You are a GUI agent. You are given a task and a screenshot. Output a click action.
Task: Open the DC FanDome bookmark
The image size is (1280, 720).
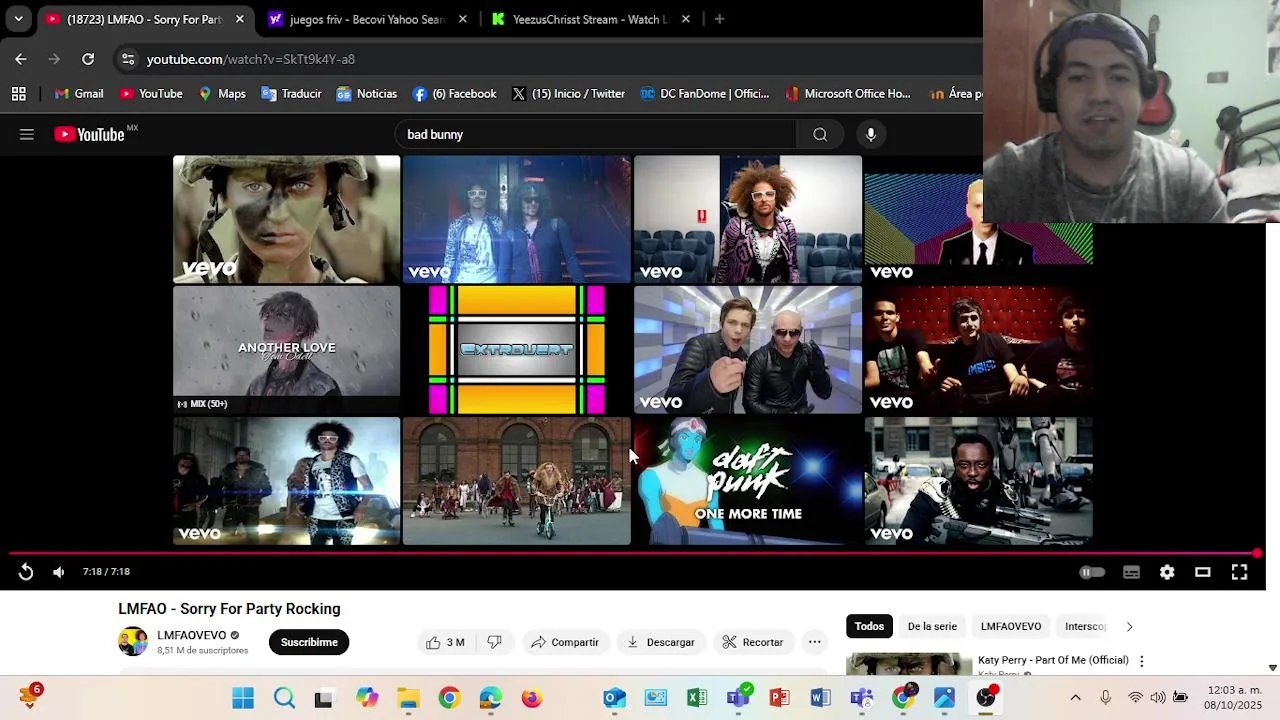[x=705, y=93]
